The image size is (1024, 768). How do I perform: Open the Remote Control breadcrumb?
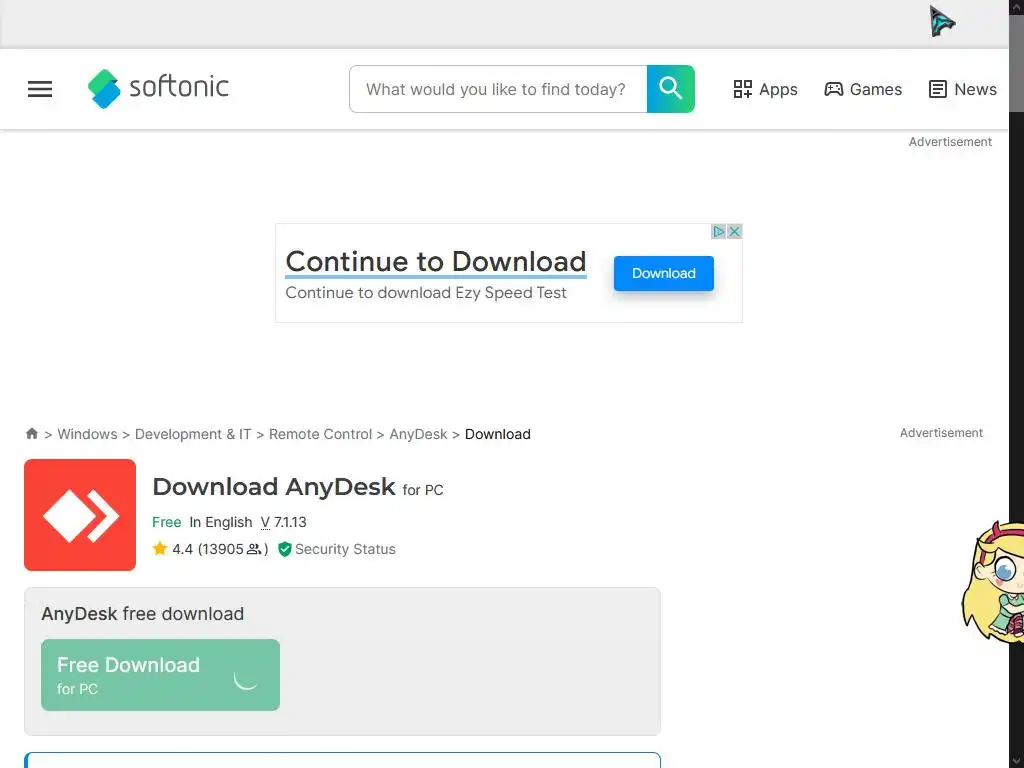pyautogui.click(x=320, y=434)
